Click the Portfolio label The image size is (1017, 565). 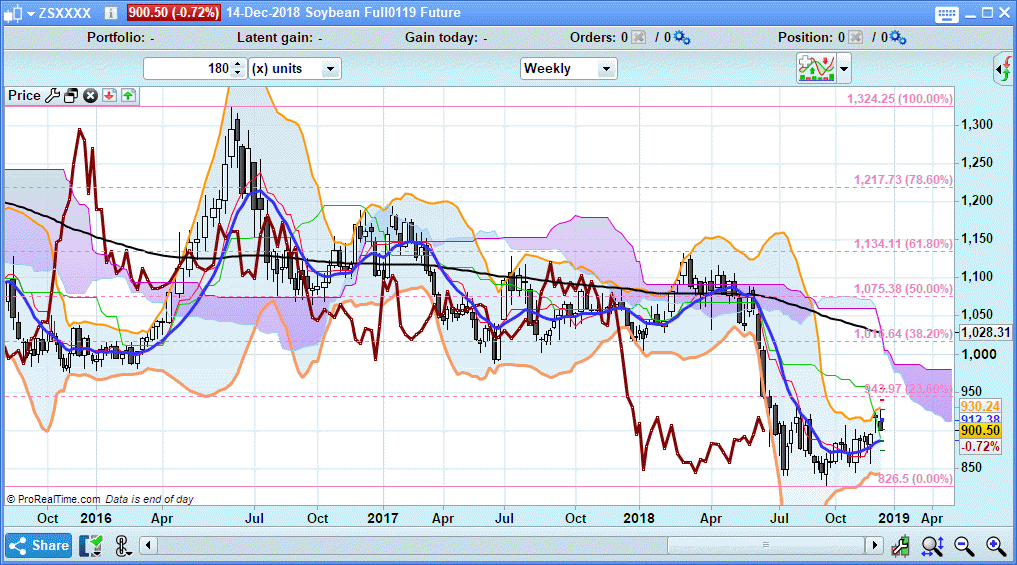click(x=116, y=38)
